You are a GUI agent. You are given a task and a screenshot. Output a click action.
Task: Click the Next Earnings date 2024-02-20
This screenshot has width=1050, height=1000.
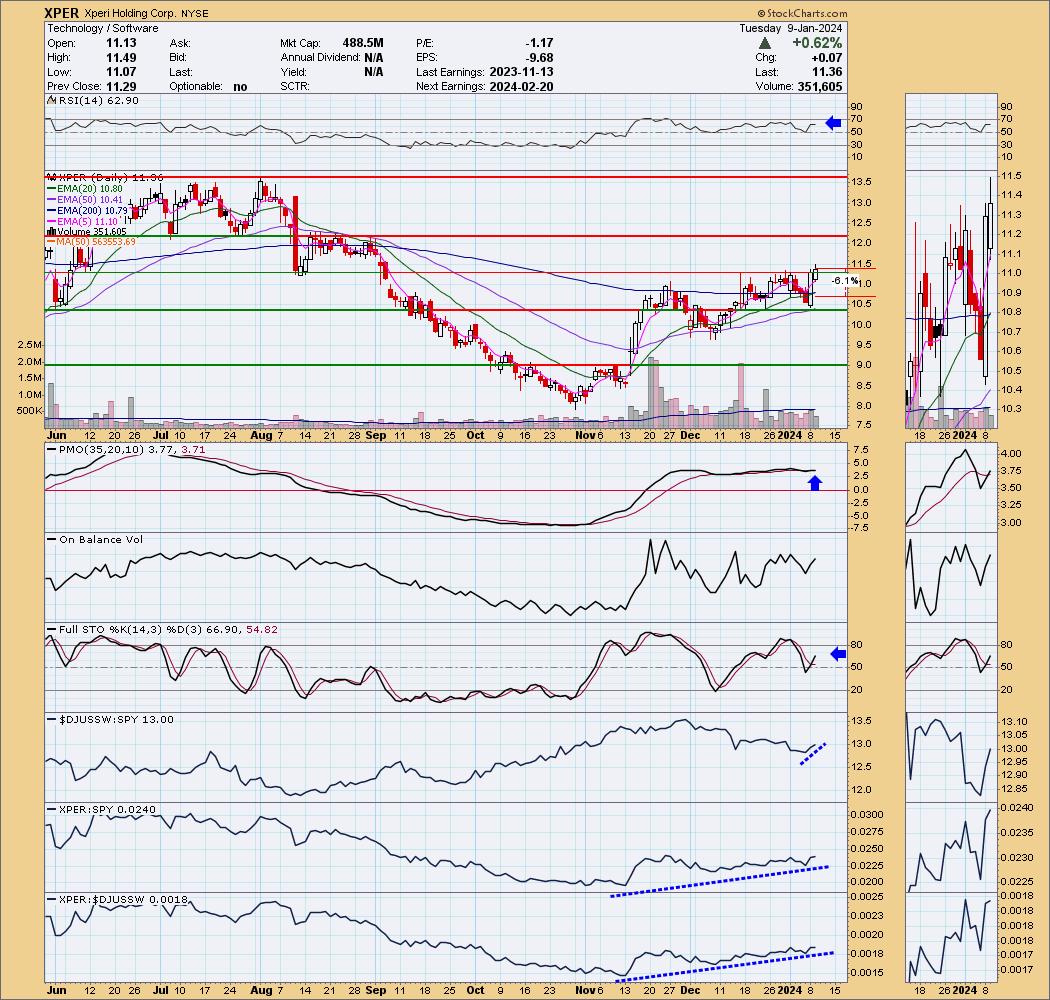click(x=521, y=86)
